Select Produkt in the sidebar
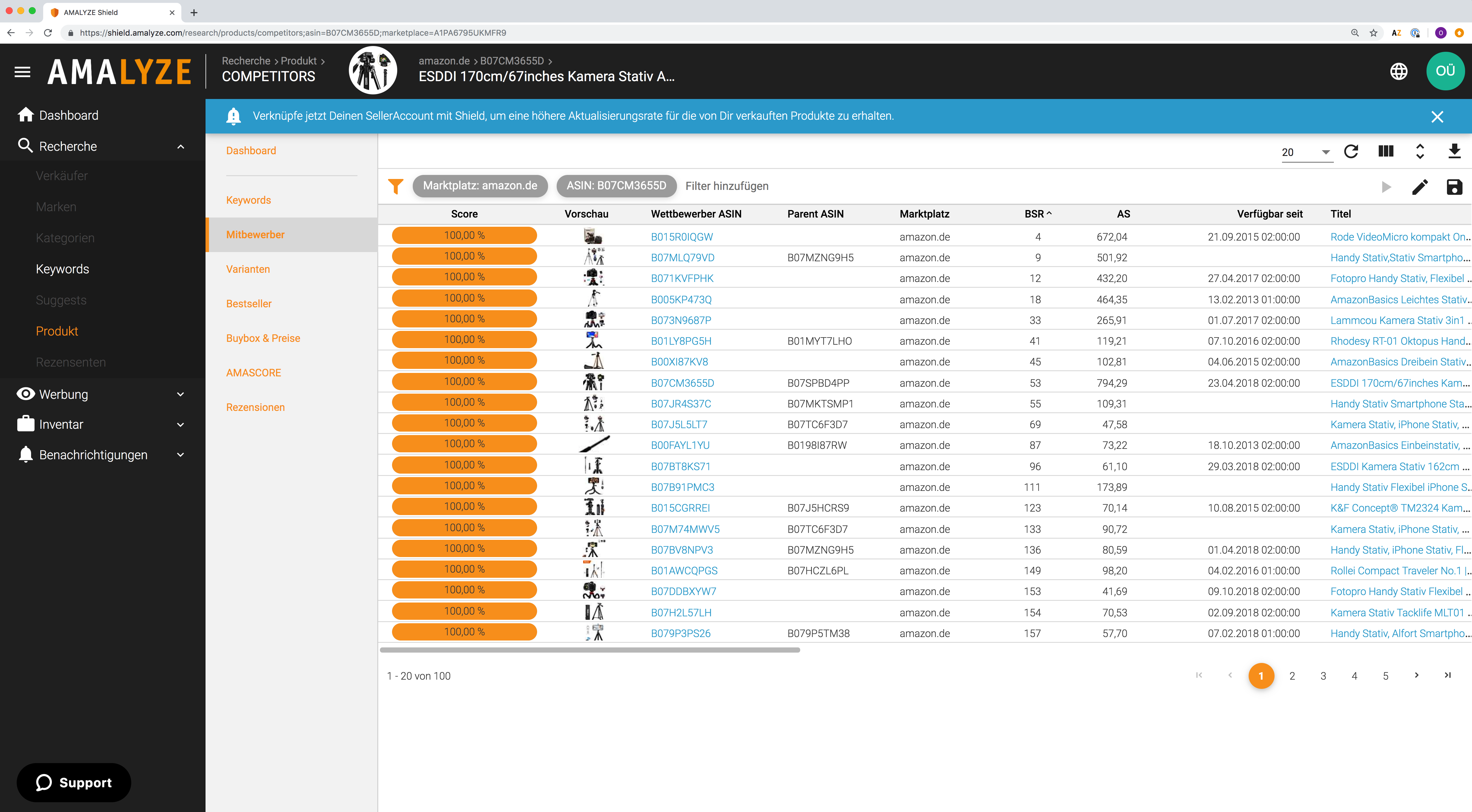The width and height of the screenshot is (1472, 812). point(57,331)
